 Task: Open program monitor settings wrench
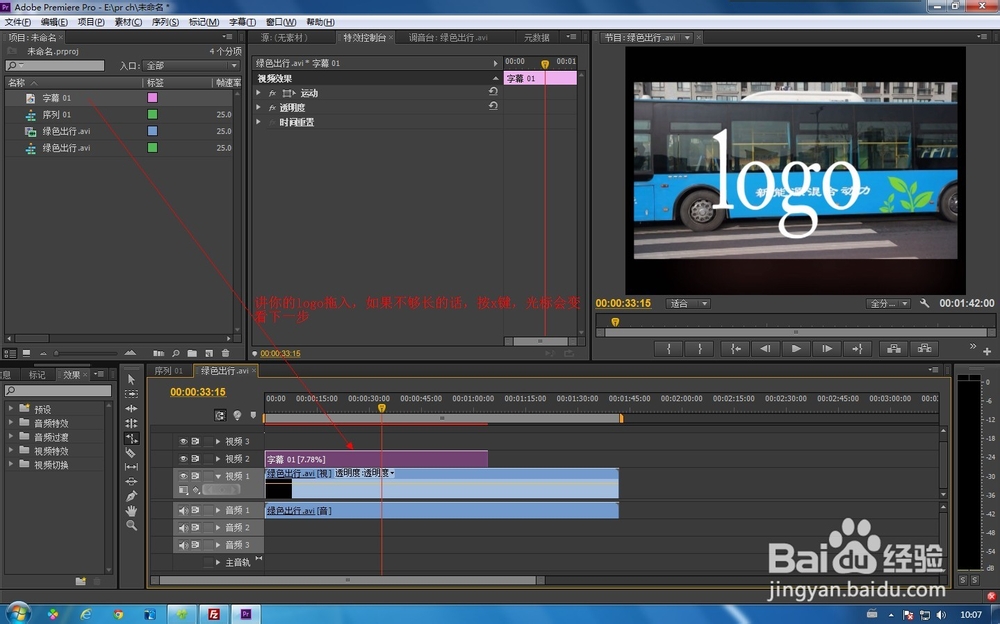[x=924, y=303]
